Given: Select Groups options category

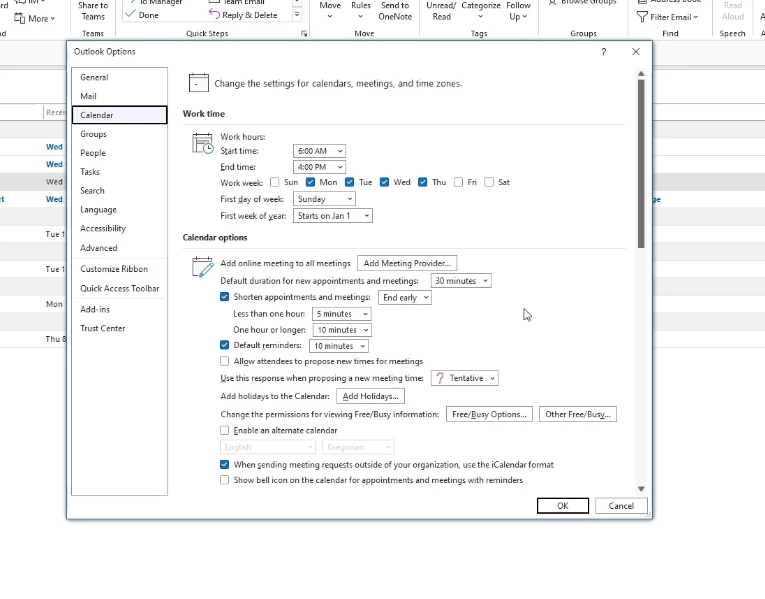Looking at the screenshot, I should (x=120, y=134).
